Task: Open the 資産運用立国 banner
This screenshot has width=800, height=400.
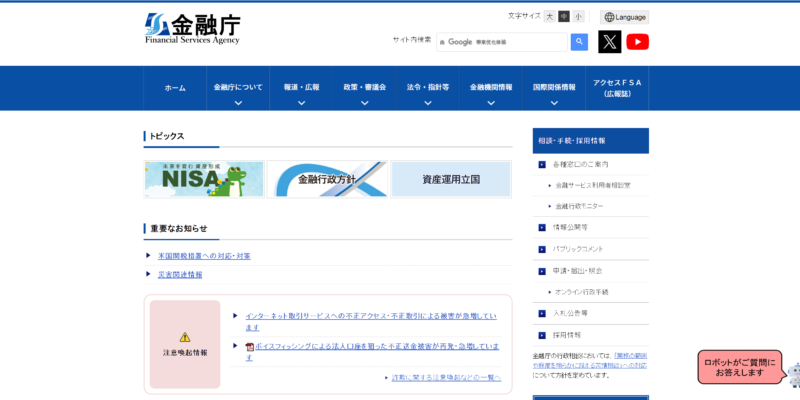Action: click(451, 179)
